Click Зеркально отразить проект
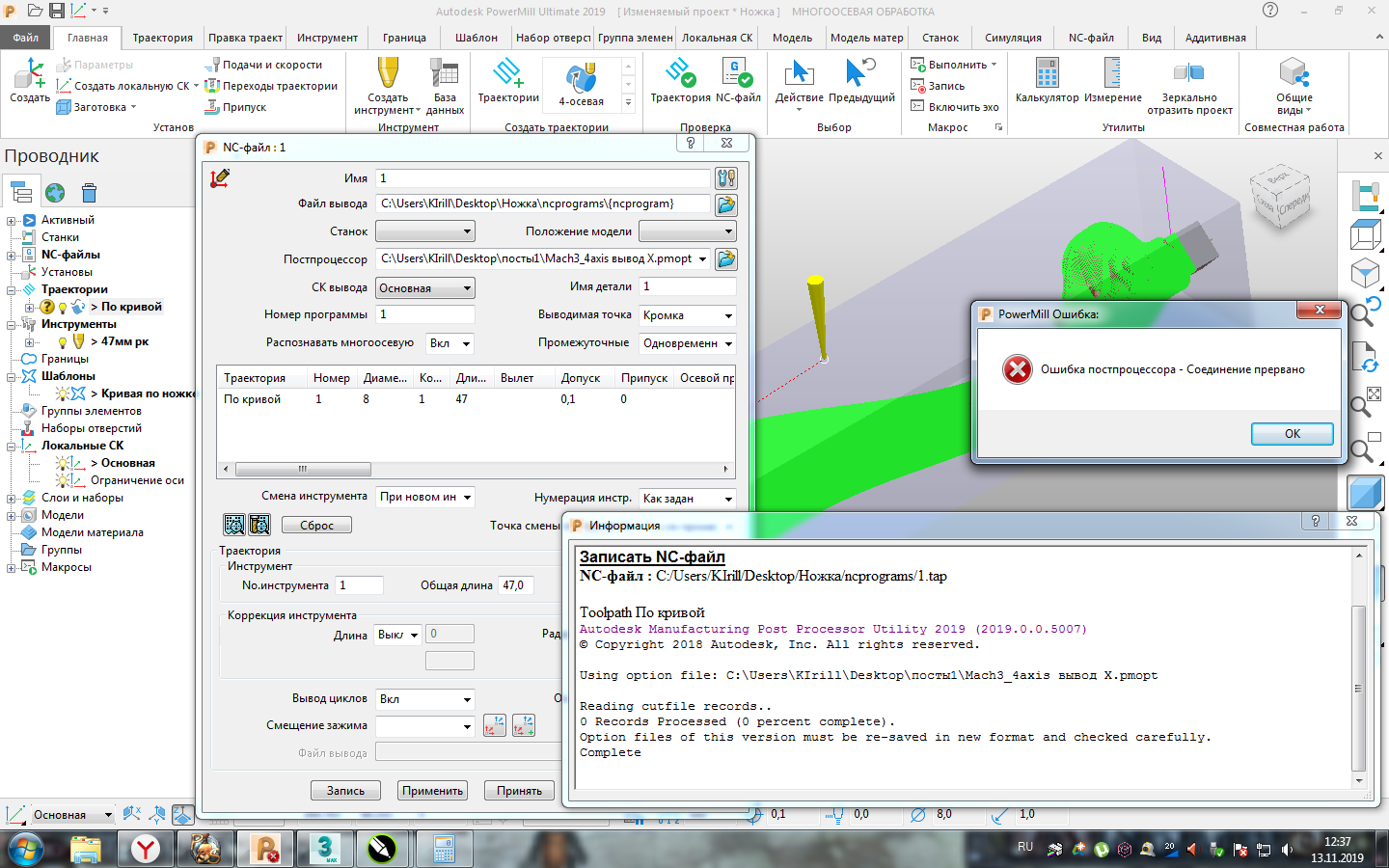The image size is (1389, 868). click(1189, 86)
